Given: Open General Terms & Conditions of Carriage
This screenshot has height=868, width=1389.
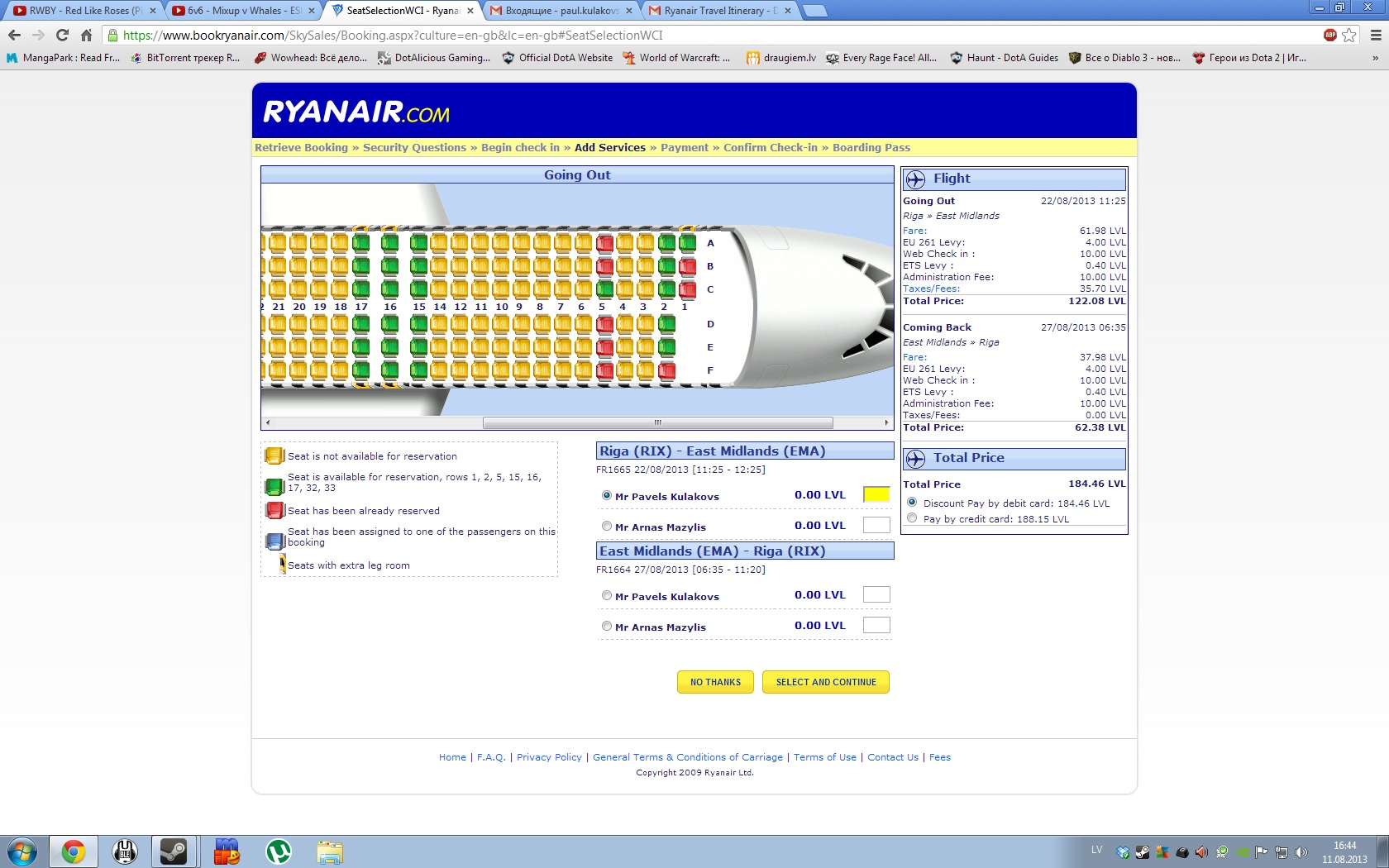Looking at the screenshot, I should tap(688, 757).
